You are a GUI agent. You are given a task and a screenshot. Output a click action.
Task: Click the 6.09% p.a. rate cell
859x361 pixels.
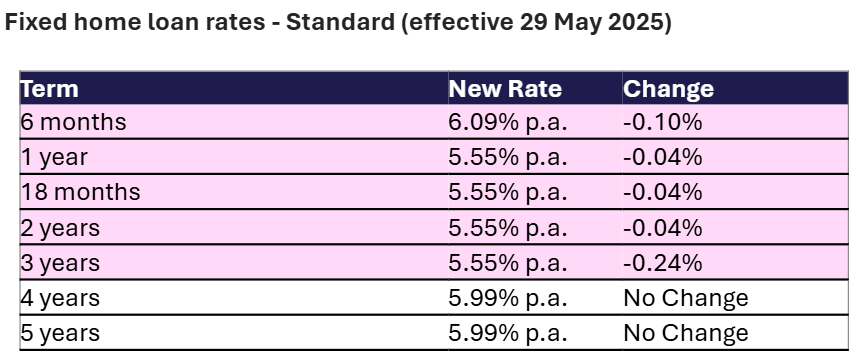(535, 122)
